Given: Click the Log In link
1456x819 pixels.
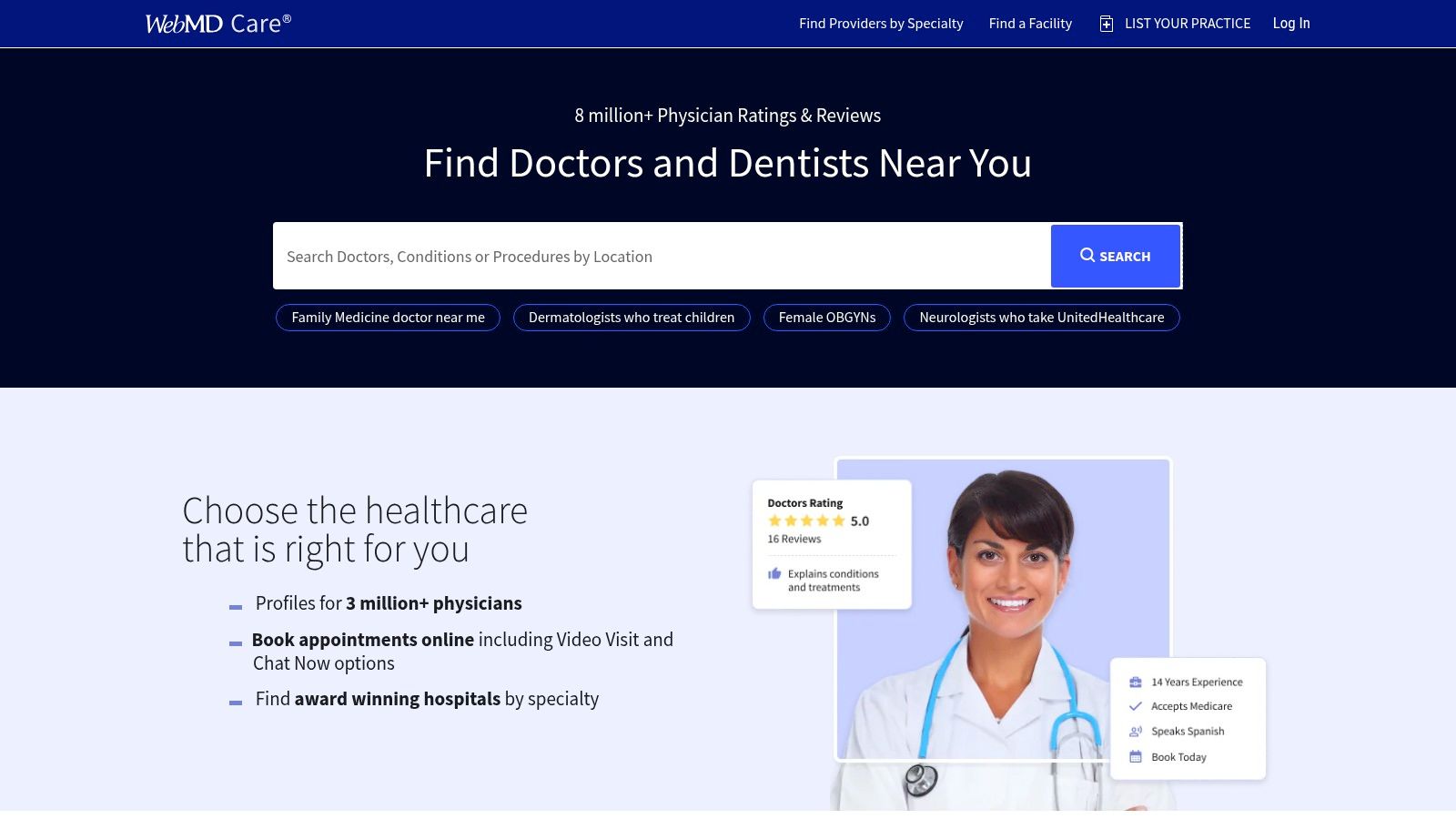Looking at the screenshot, I should [1291, 24].
